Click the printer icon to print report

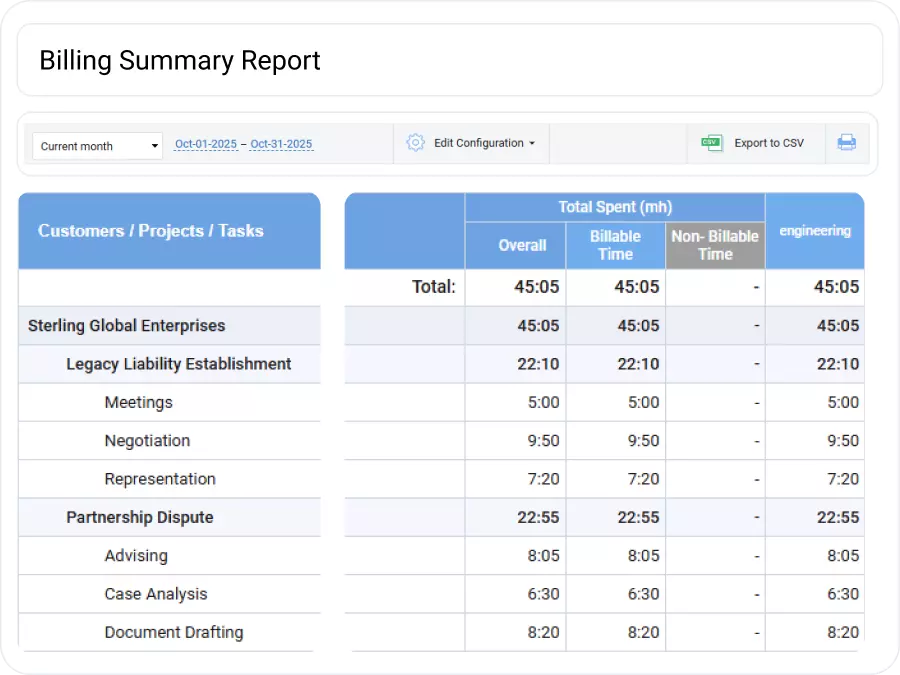pos(849,143)
